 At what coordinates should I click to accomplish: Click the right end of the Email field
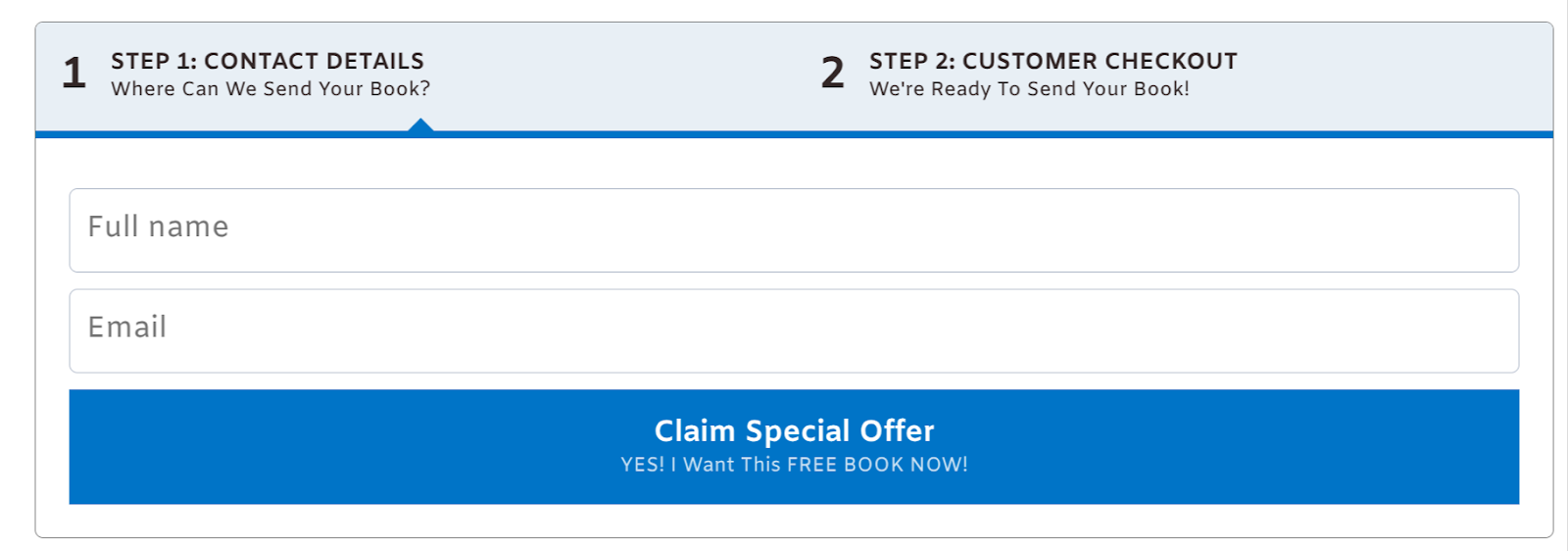pyautogui.click(x=1490, y=330)
